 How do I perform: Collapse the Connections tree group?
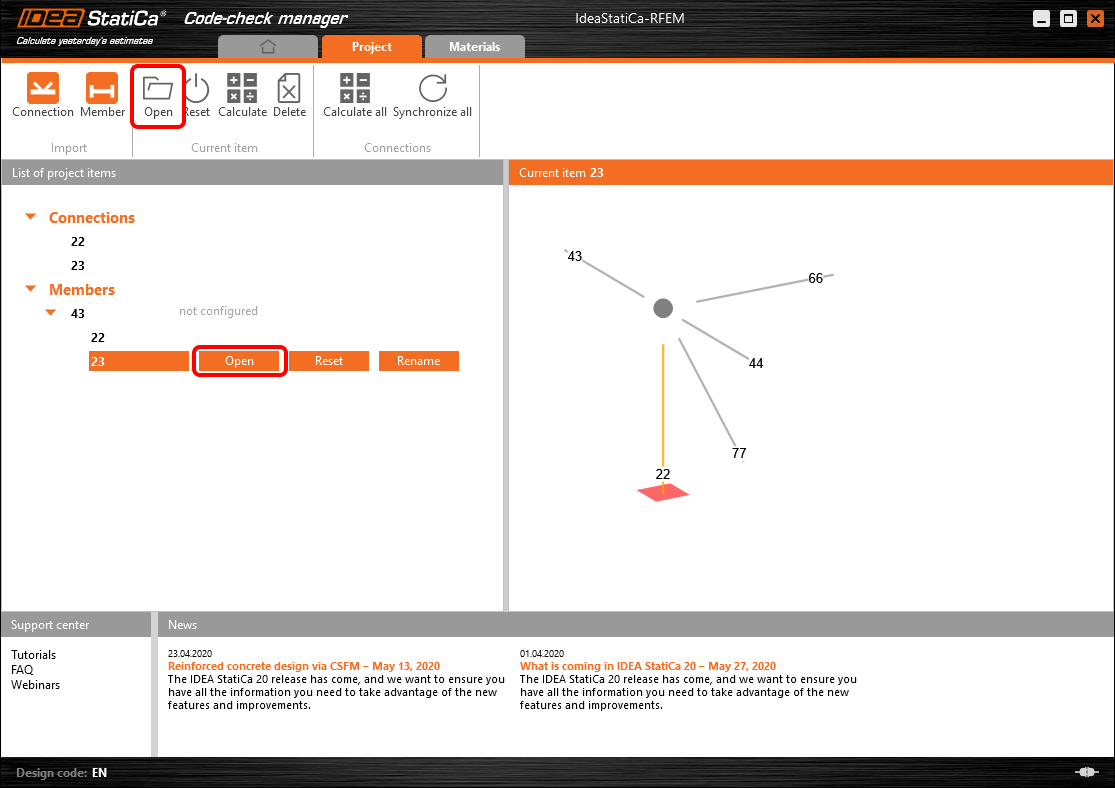(x=31, y=217)
